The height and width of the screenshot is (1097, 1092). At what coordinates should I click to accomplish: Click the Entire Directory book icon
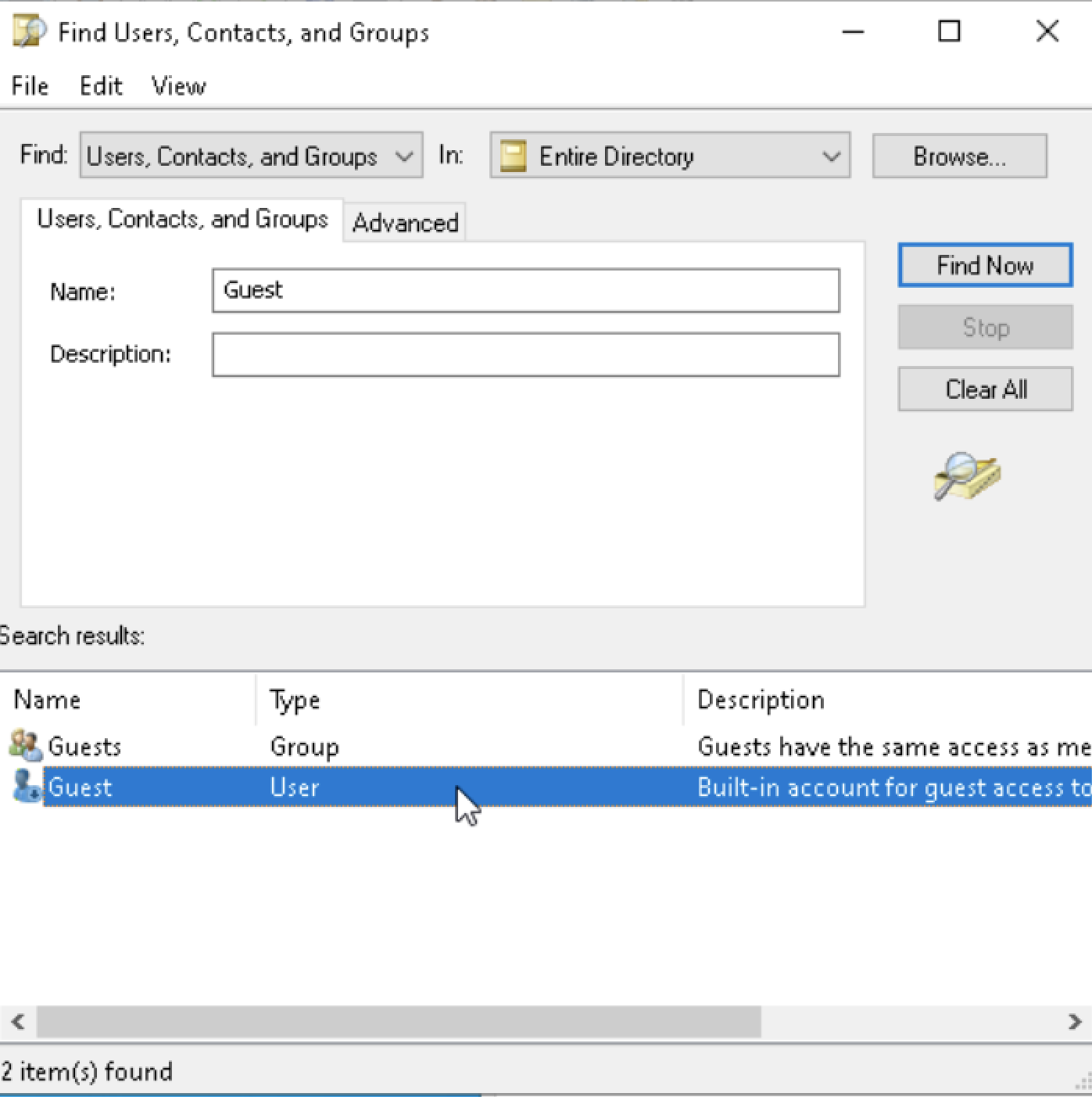(x=513, y=156)
